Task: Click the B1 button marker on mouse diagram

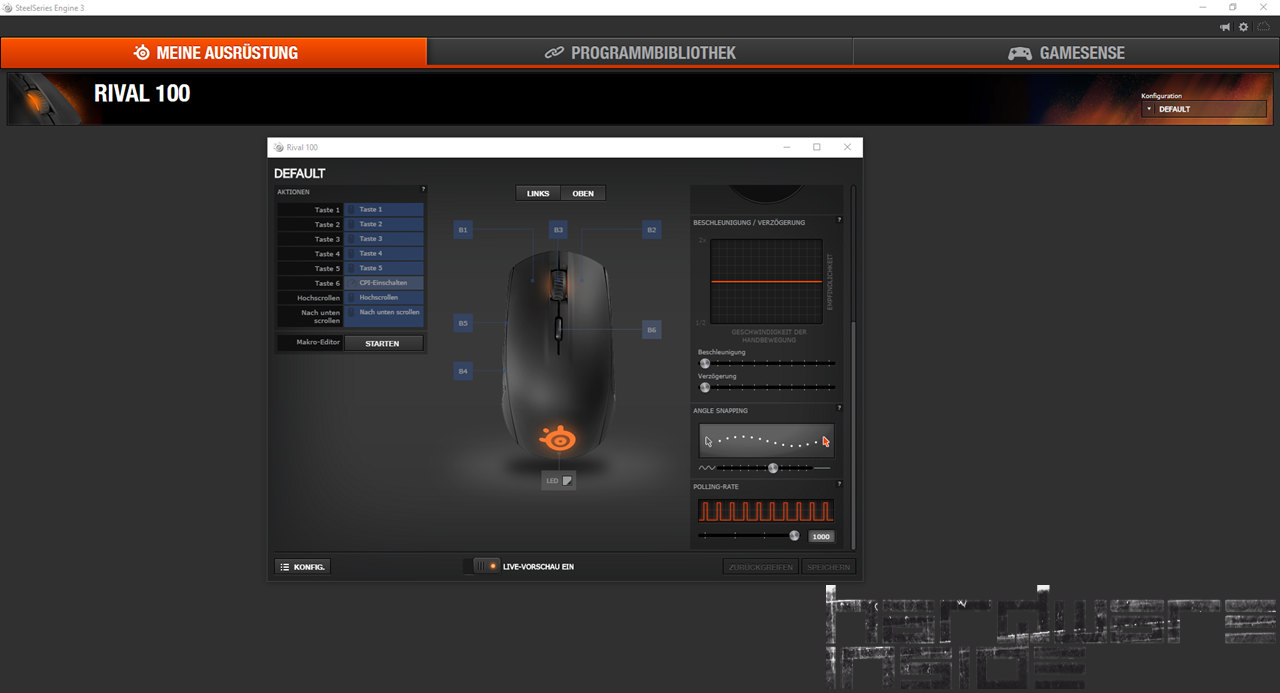Action: click(463, 230)
